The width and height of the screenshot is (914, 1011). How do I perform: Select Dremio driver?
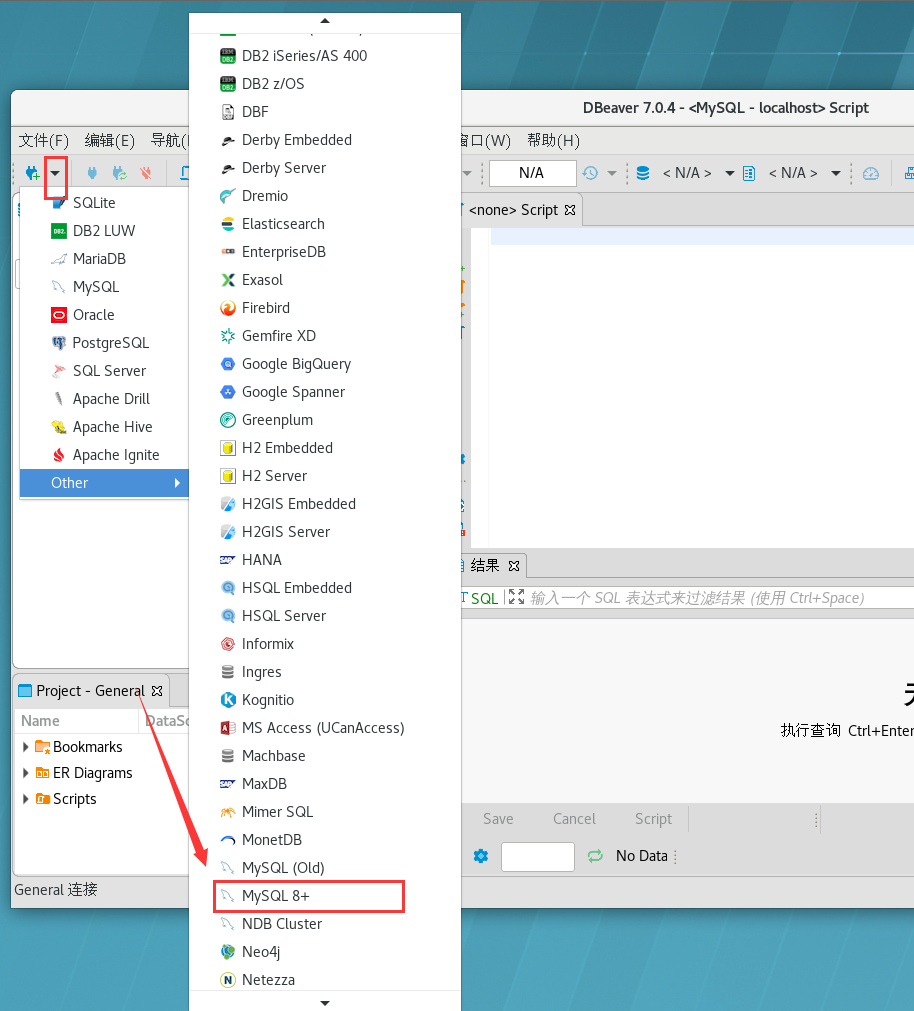pos(325,196)
